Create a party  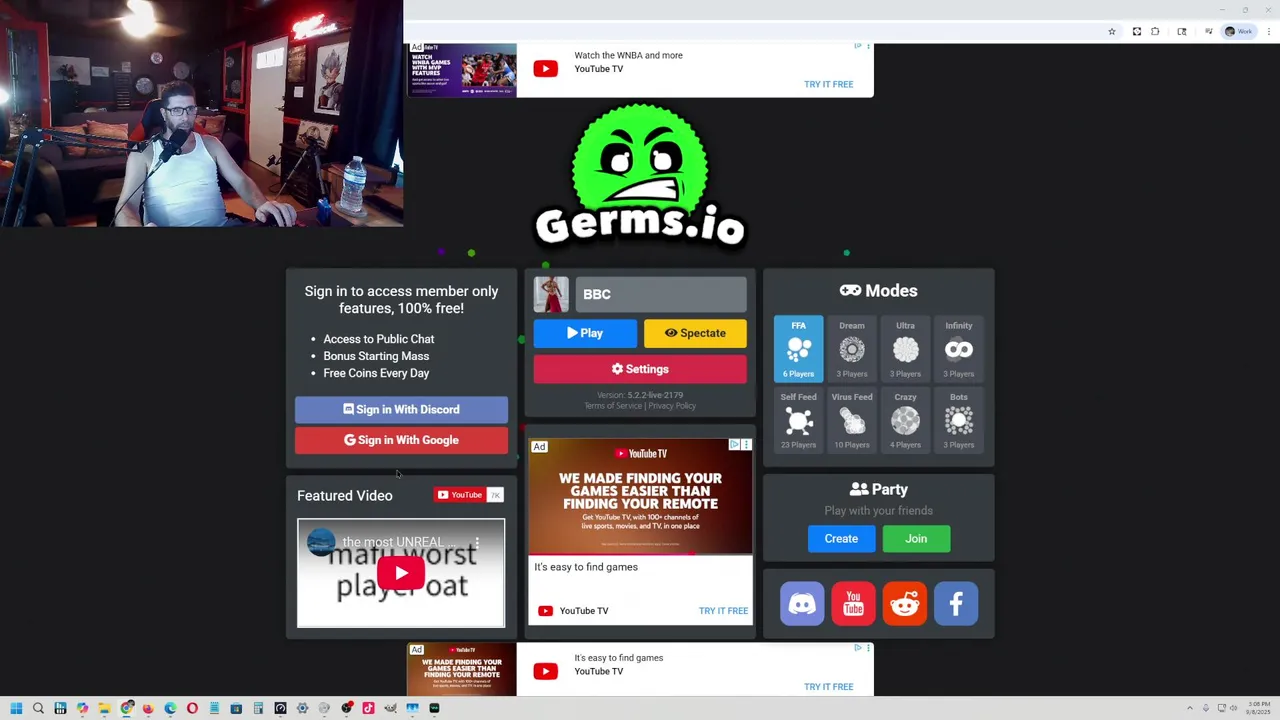click(841, 539)
